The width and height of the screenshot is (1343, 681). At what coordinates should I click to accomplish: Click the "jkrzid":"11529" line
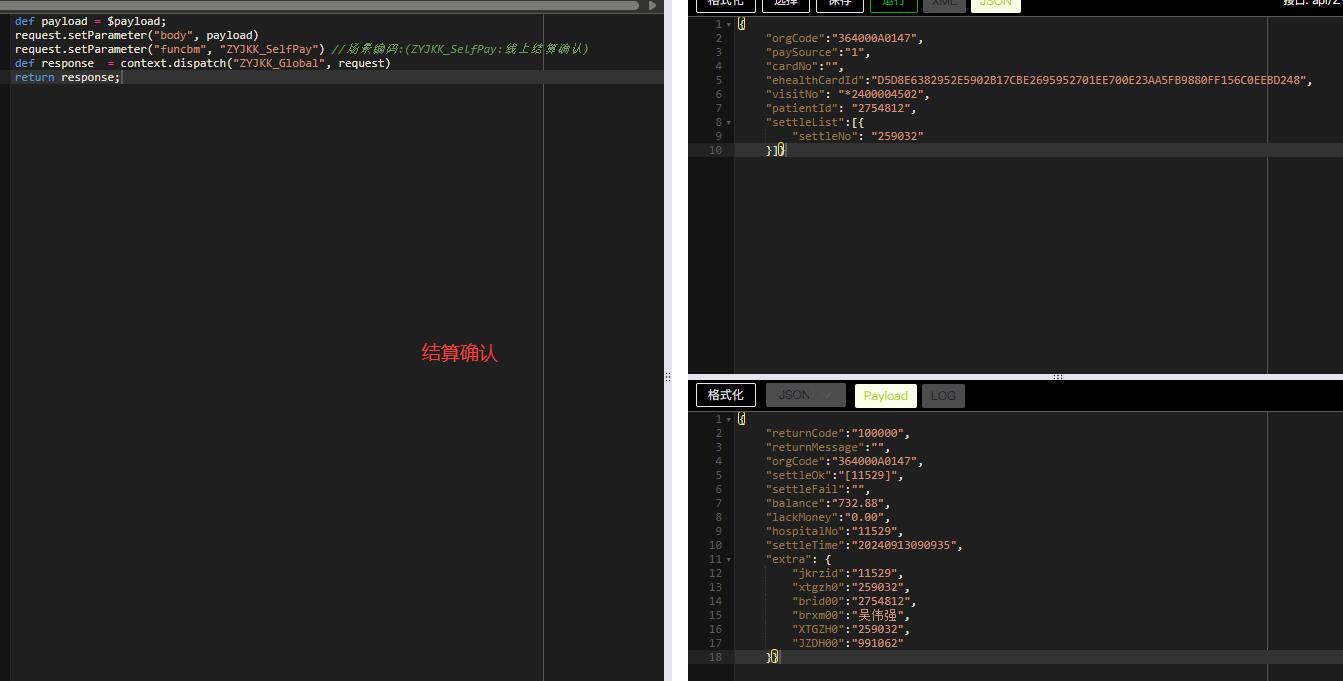[x=848, y=574]
